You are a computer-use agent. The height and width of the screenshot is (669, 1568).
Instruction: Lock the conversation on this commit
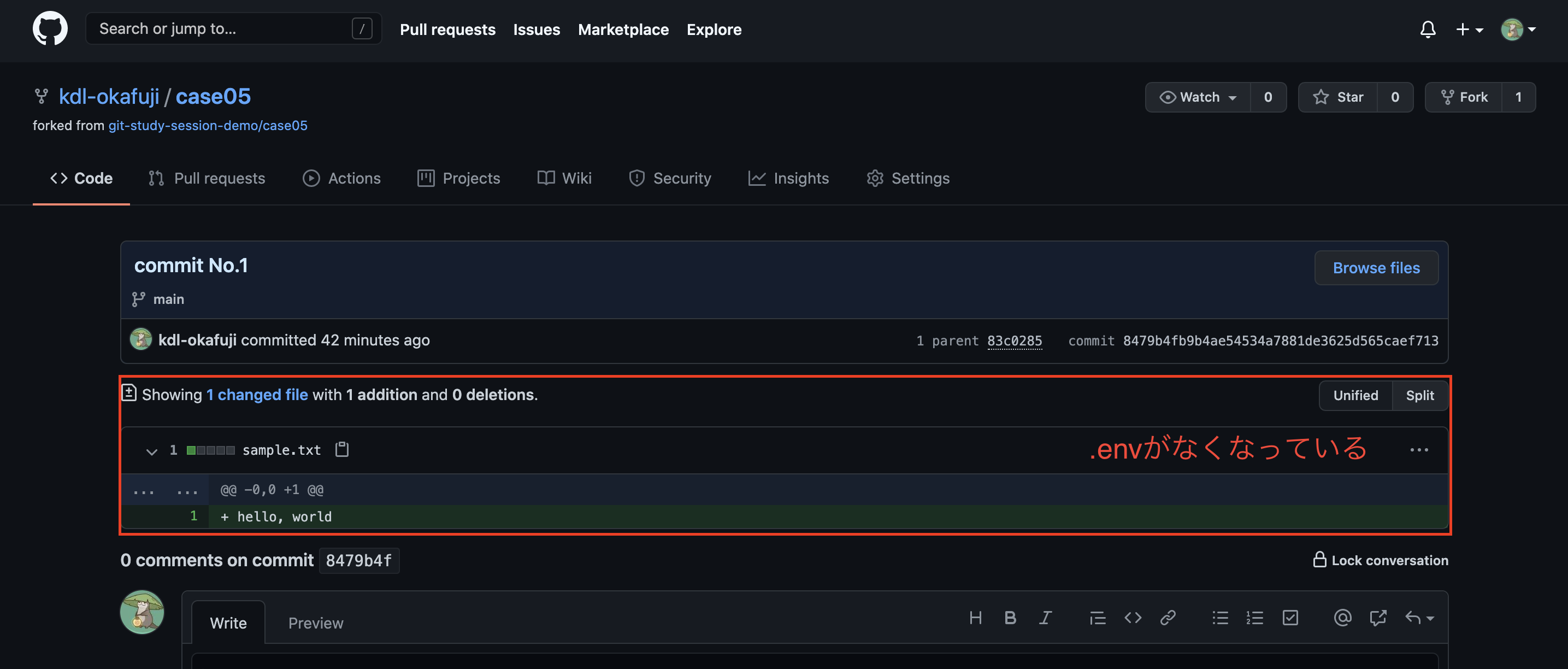pyautogui.click(x=1380, y=560)
